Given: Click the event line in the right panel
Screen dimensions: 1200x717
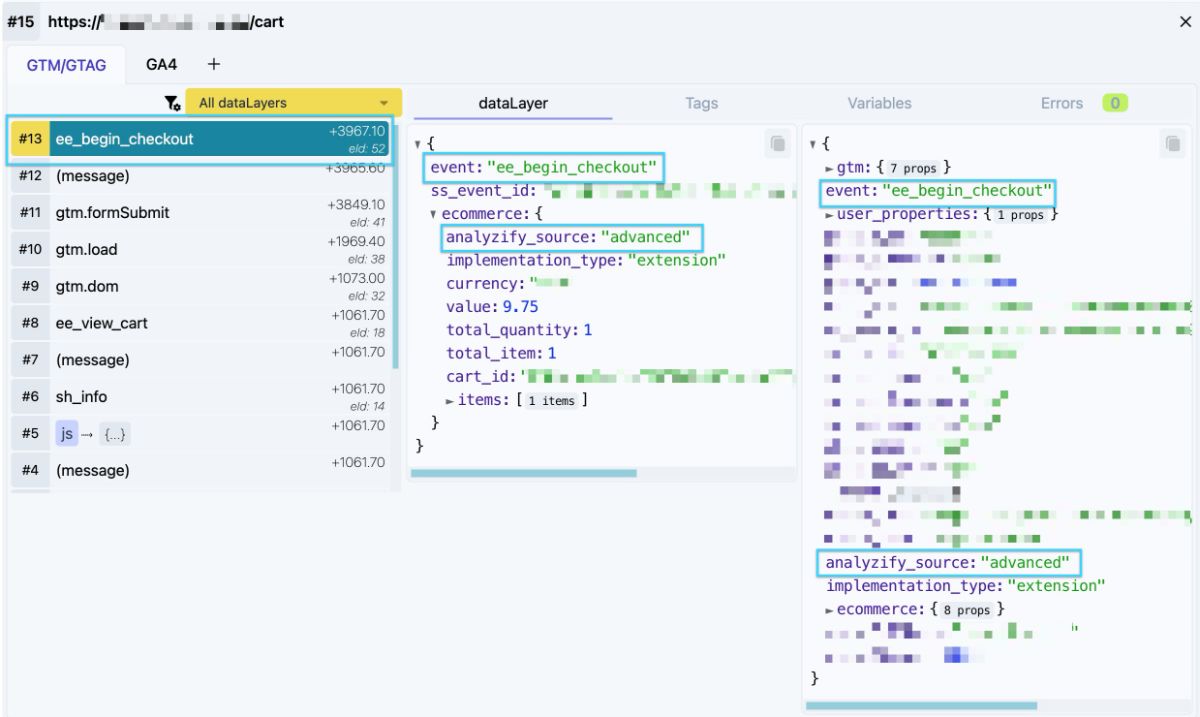Looking at the screenshot, I should click(940, 191).
